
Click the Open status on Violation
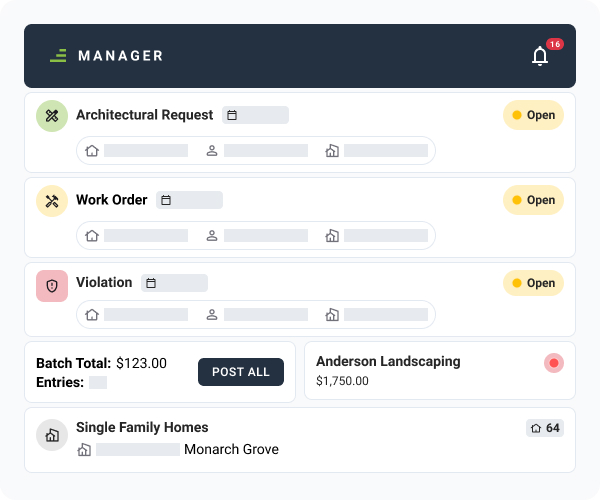tap(533, 283)
